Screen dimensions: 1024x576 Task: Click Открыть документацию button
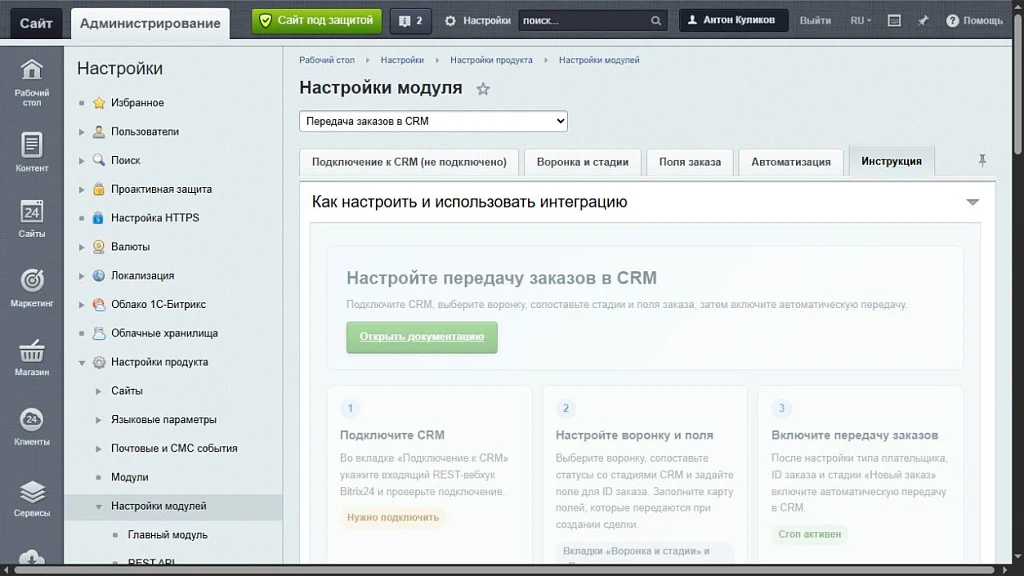[422, 337]
